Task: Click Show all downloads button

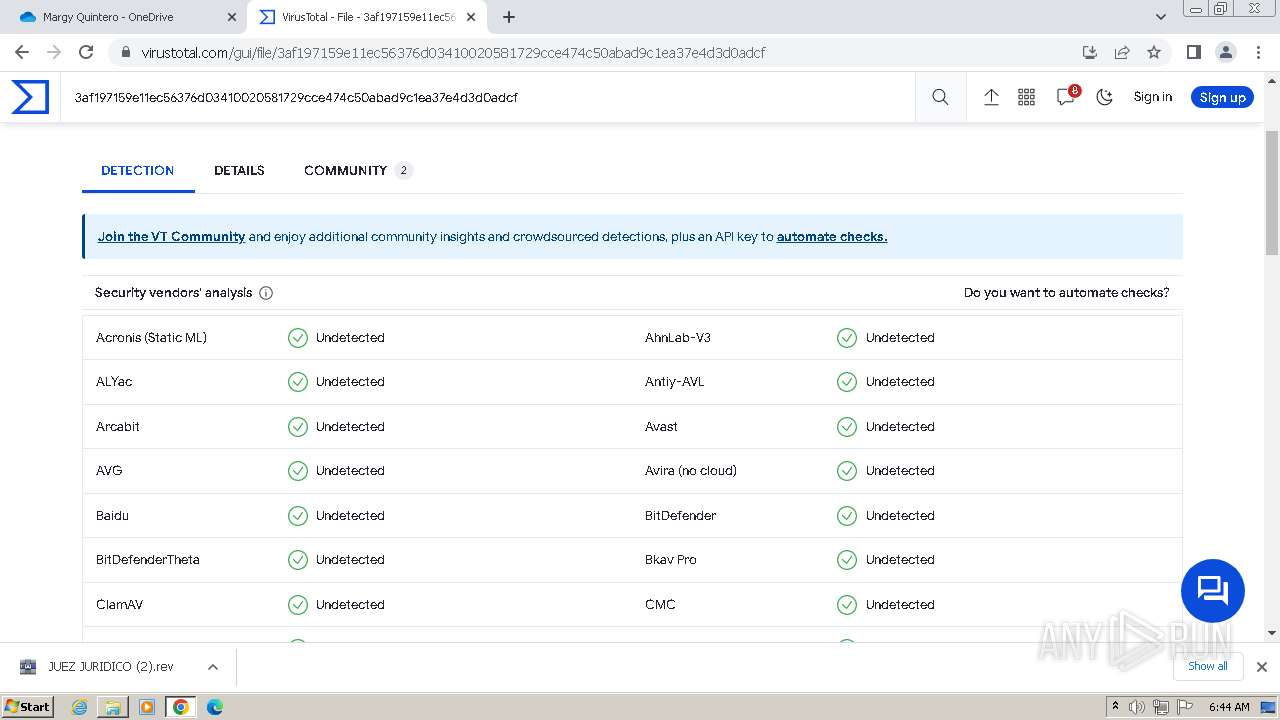Action: pos(1208,666)
